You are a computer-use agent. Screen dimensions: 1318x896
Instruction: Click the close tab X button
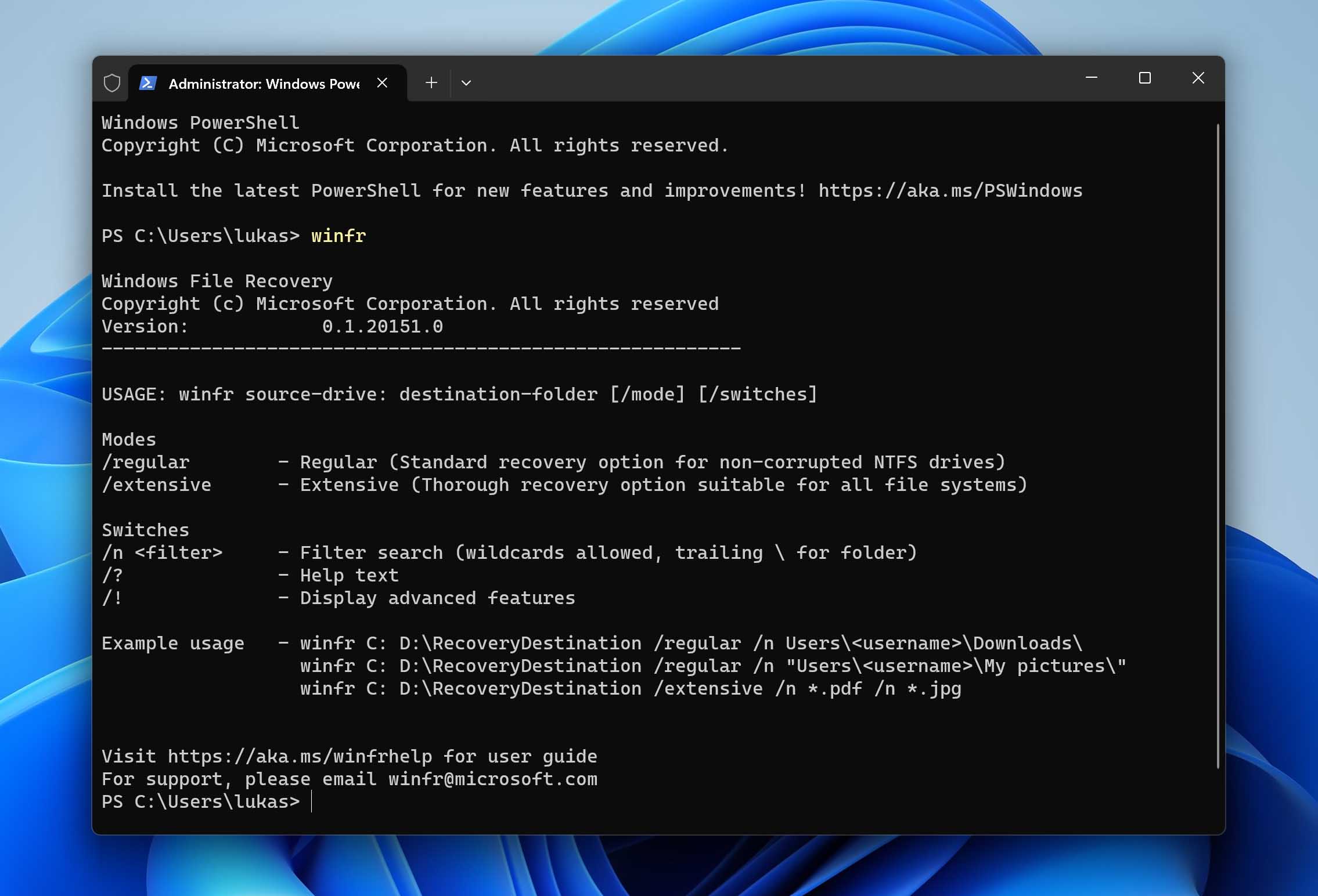click(x=381, y=82)
